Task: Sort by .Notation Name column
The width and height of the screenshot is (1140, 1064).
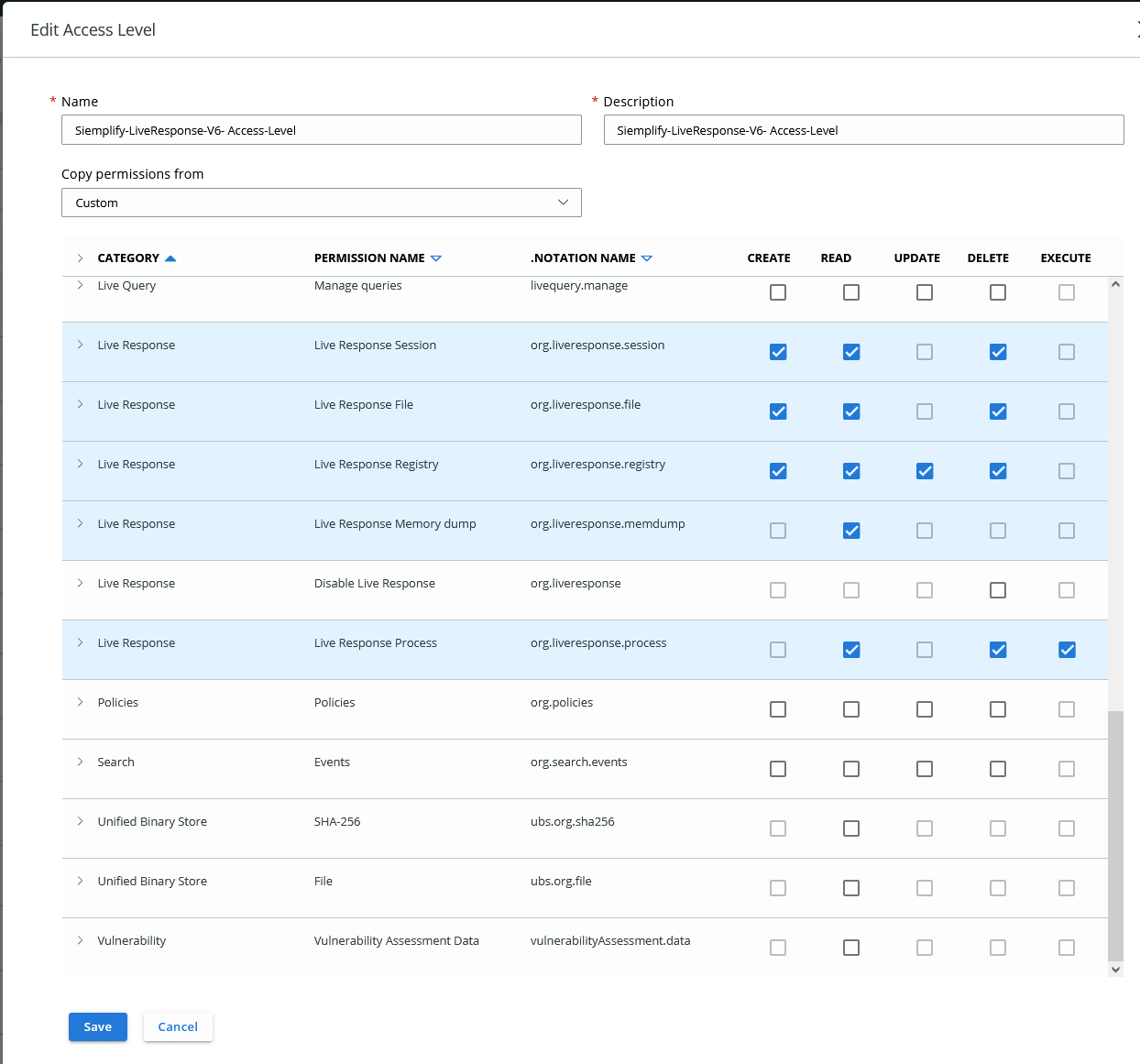Action: tap(647, 258)
